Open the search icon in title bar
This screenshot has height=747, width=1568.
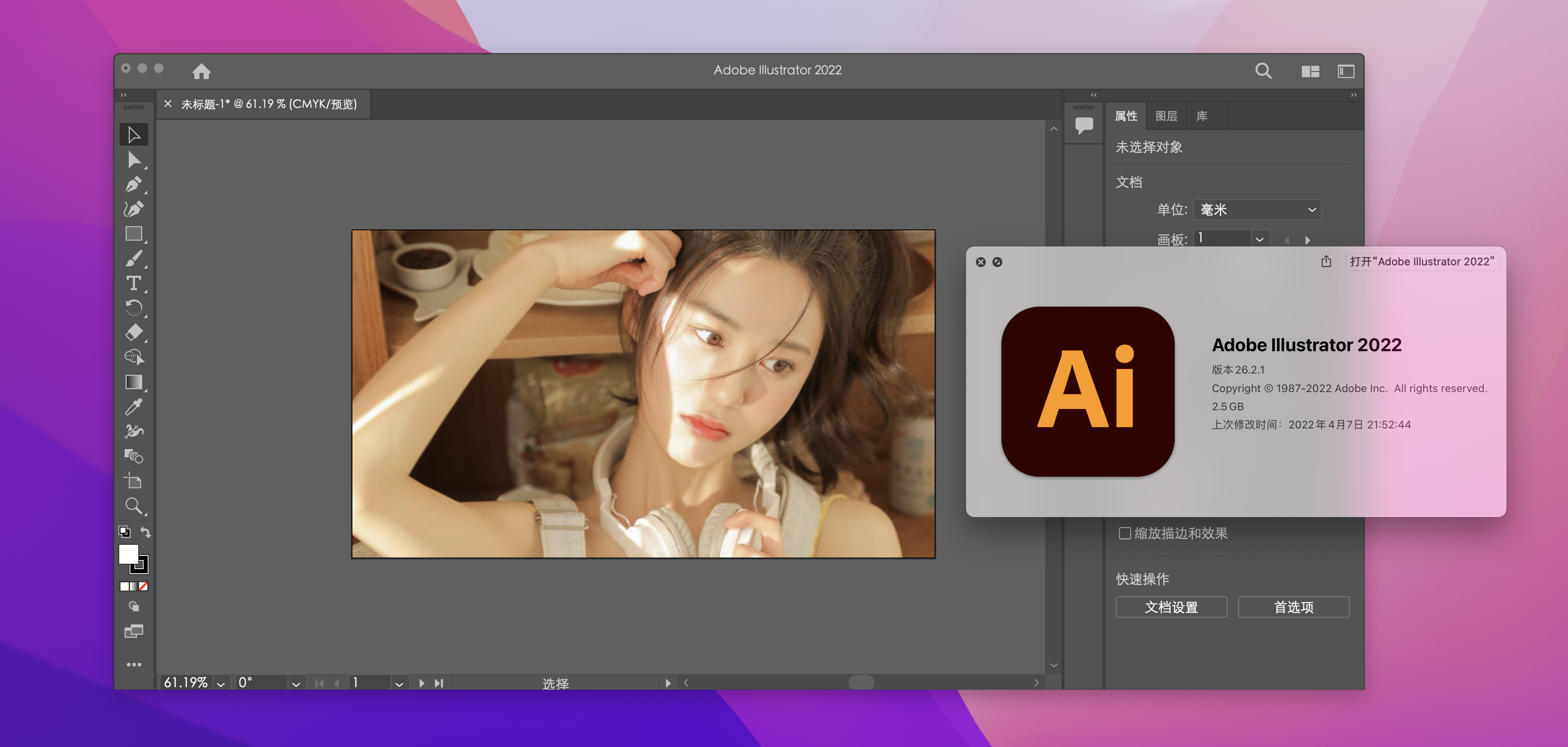tap(1263, 71)
